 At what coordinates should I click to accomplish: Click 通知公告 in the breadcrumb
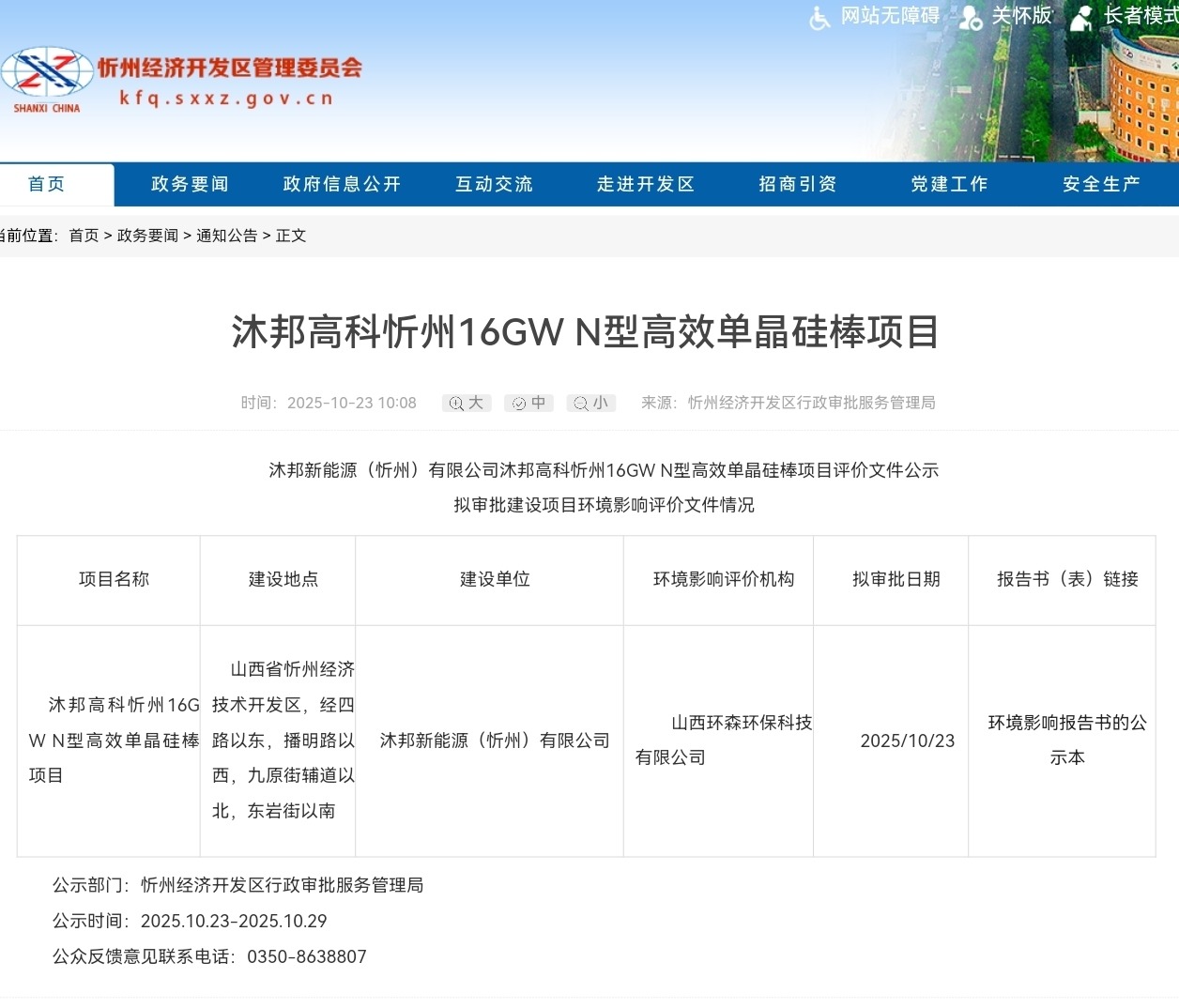coord(226,236)
